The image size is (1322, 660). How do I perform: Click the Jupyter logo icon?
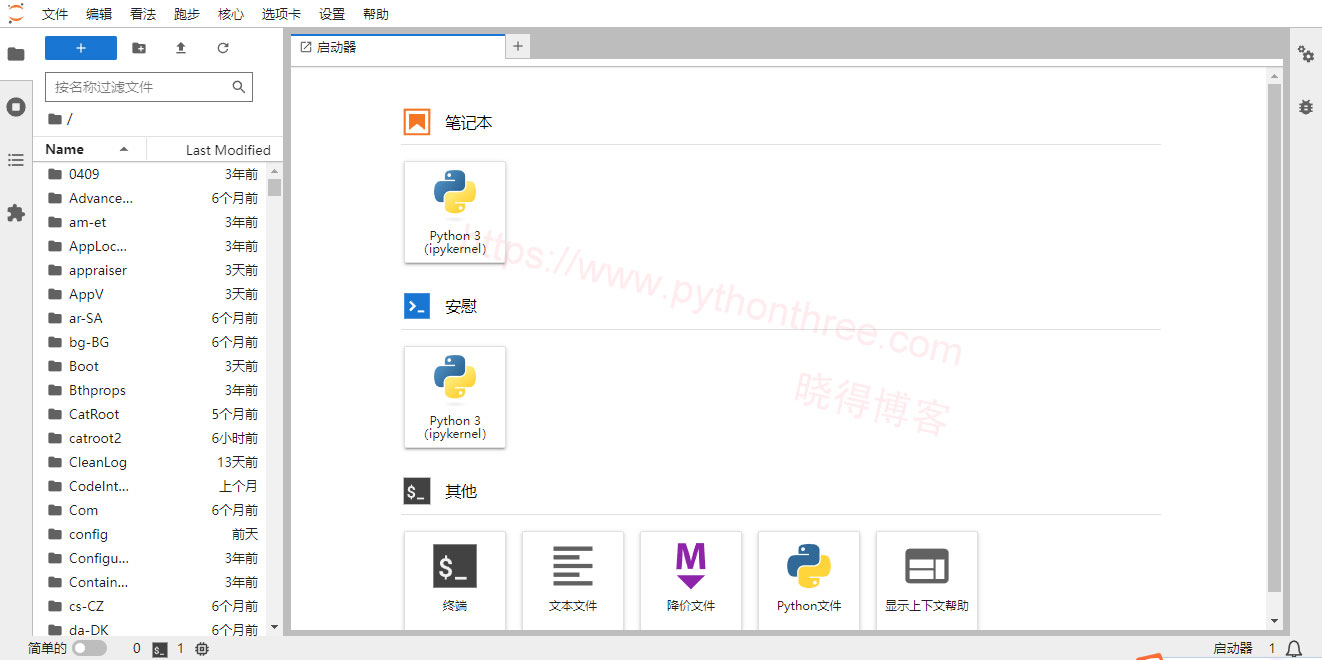click(15, 13)
